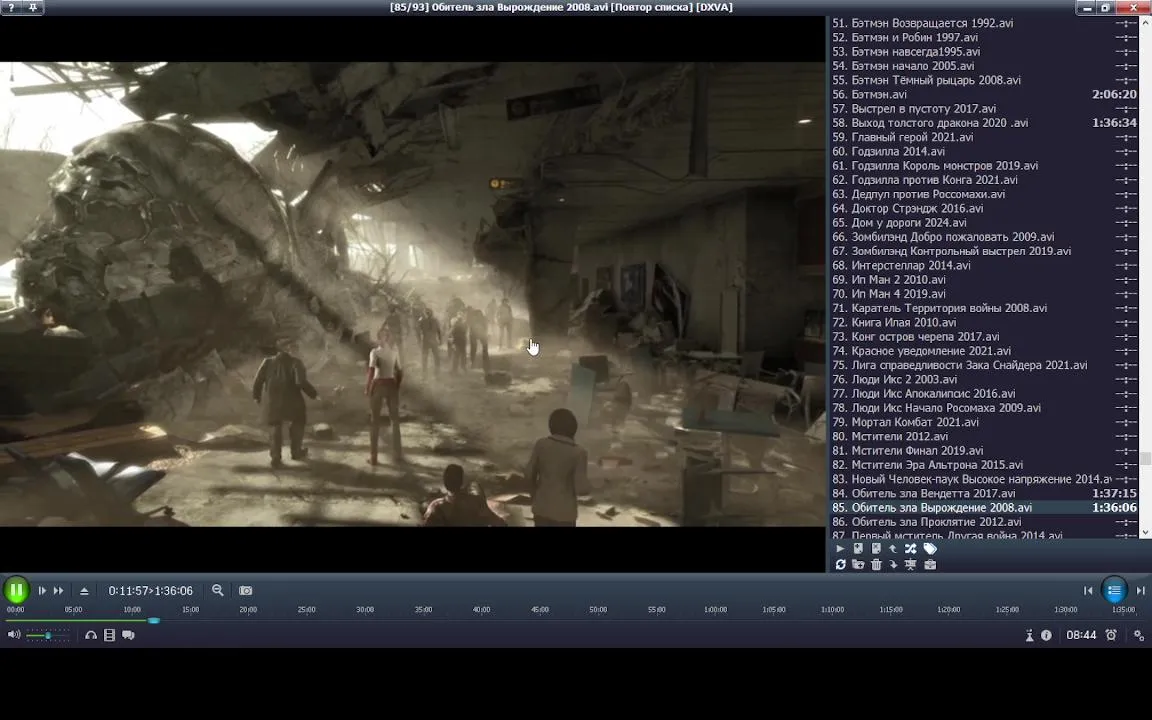The width and height of the screenshot is (1152, 720).
Task: Jump to the 50:00 timeline mark
Action: (x=598, y=610)
